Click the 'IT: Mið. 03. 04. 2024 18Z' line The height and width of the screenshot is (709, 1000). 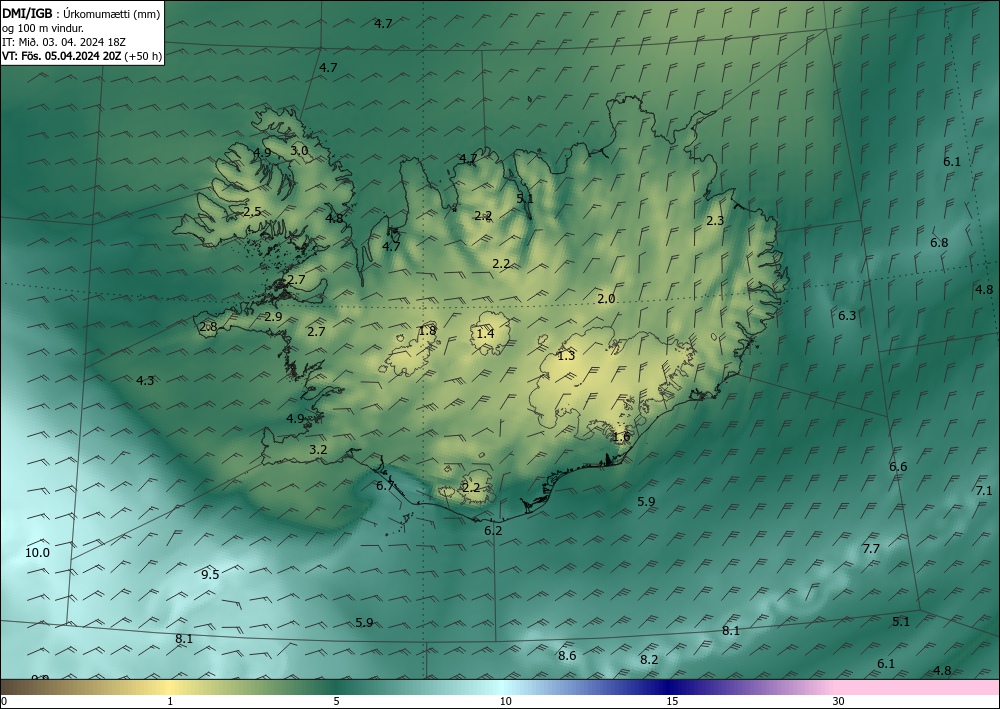64,42
